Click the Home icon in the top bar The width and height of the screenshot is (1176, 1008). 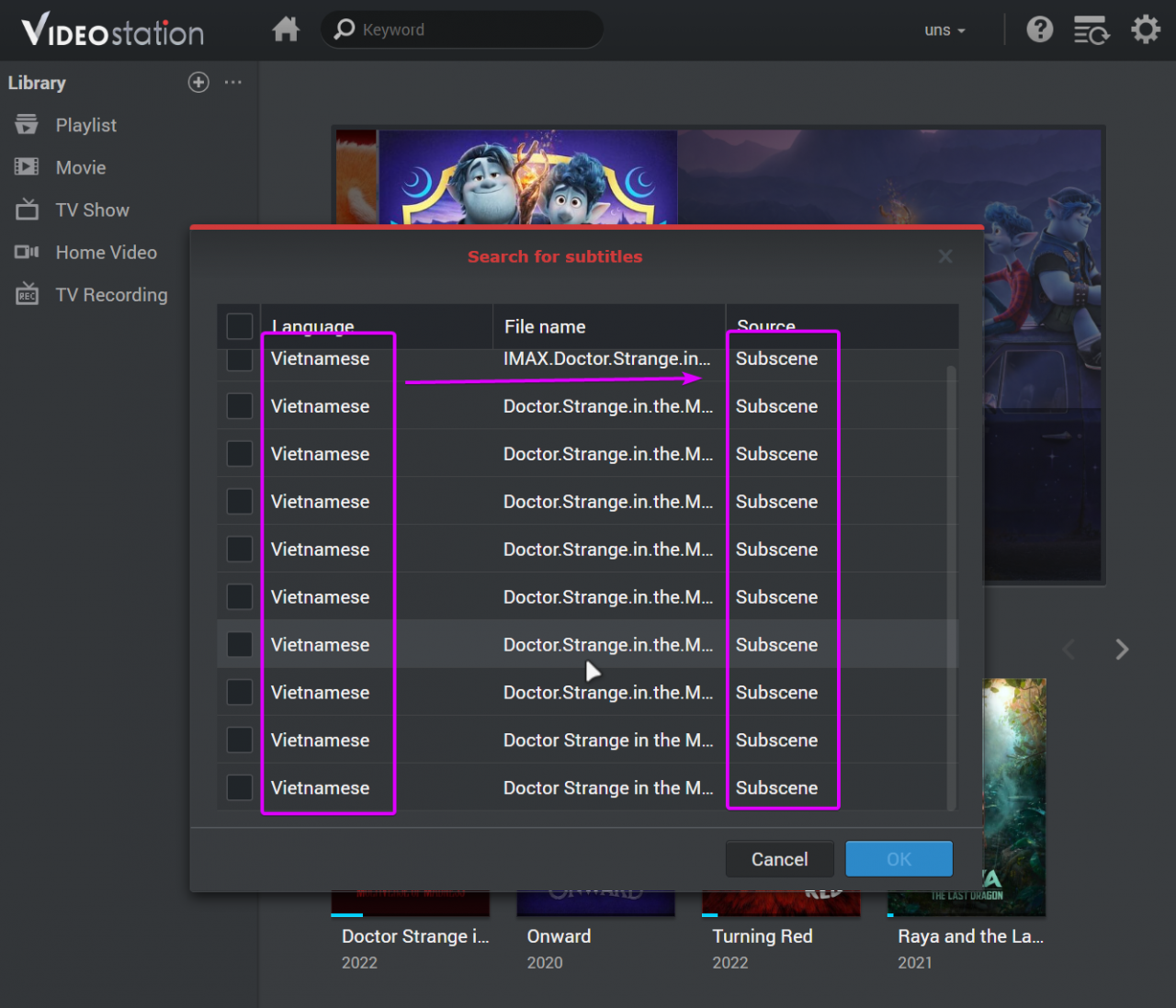click(286, 29)
